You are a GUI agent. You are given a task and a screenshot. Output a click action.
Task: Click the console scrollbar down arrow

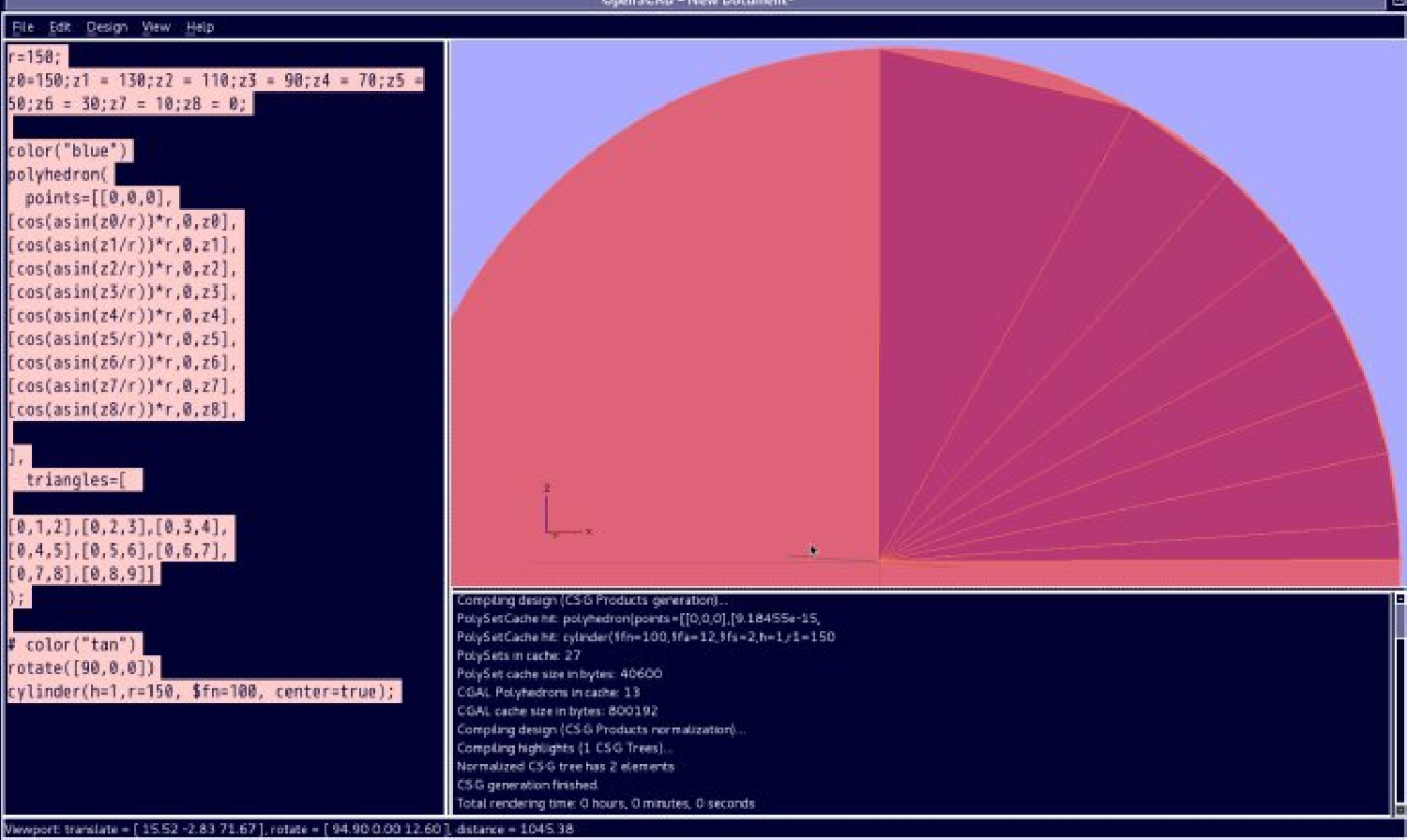click(1399, 809)
